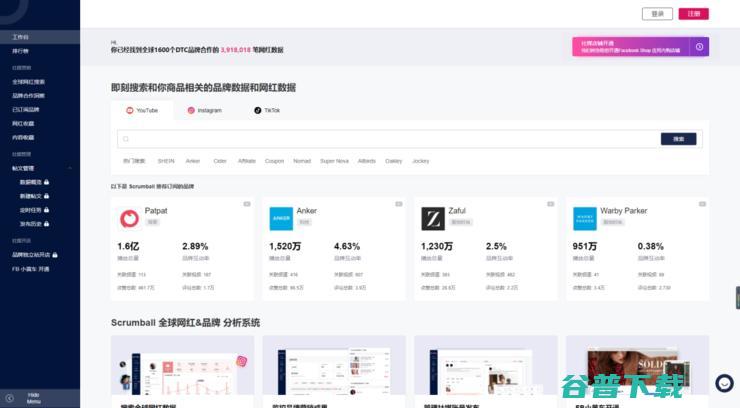Select the Oakley hot search keyword
740x408 pixels.
coord(394,161)
